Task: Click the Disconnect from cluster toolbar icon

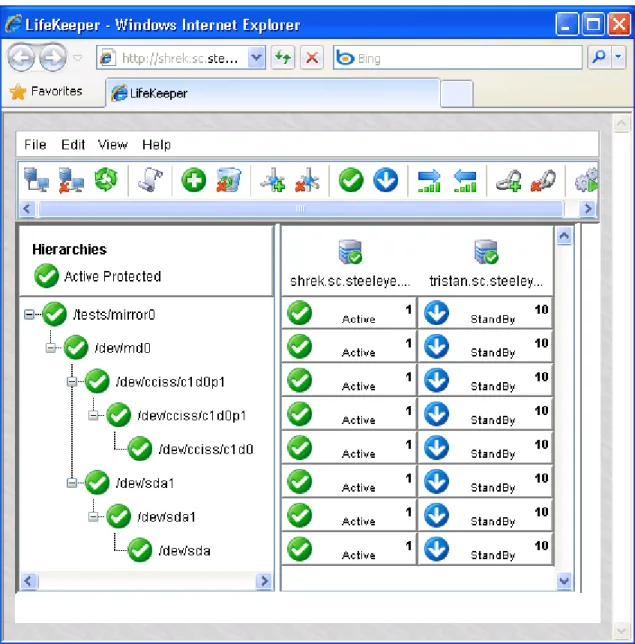Action: (x=71, y=179)
